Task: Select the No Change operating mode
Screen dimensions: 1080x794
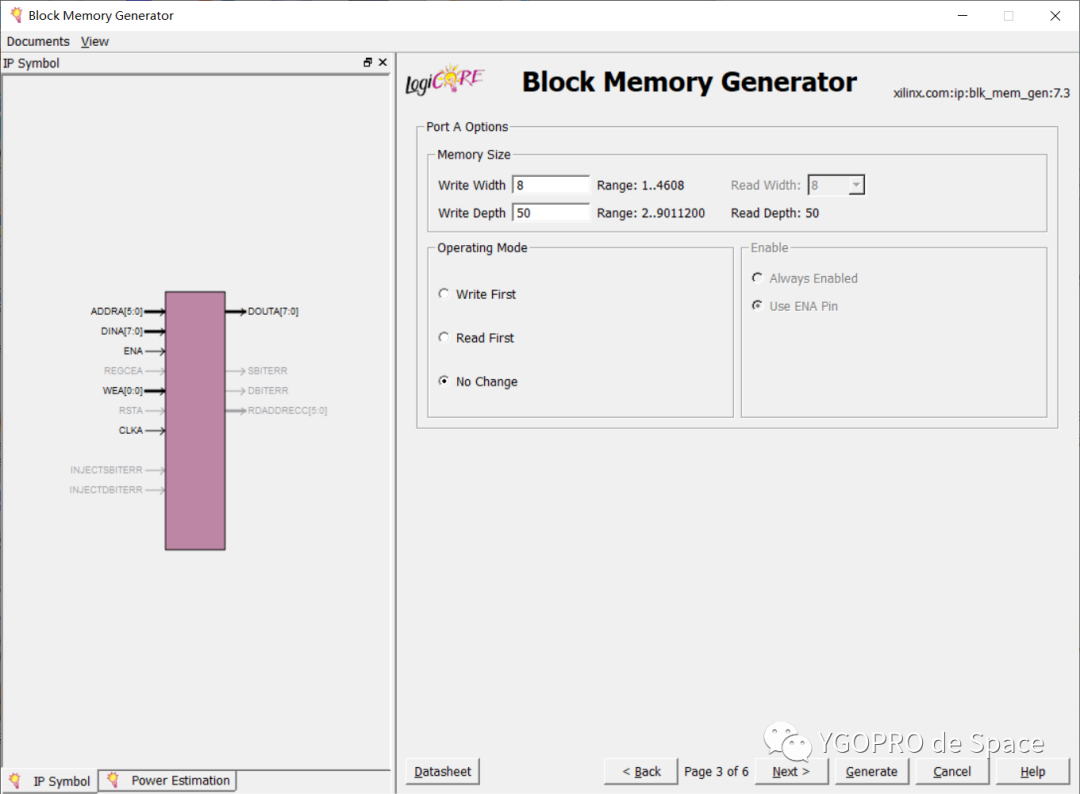Action: [x=444, y=381]
